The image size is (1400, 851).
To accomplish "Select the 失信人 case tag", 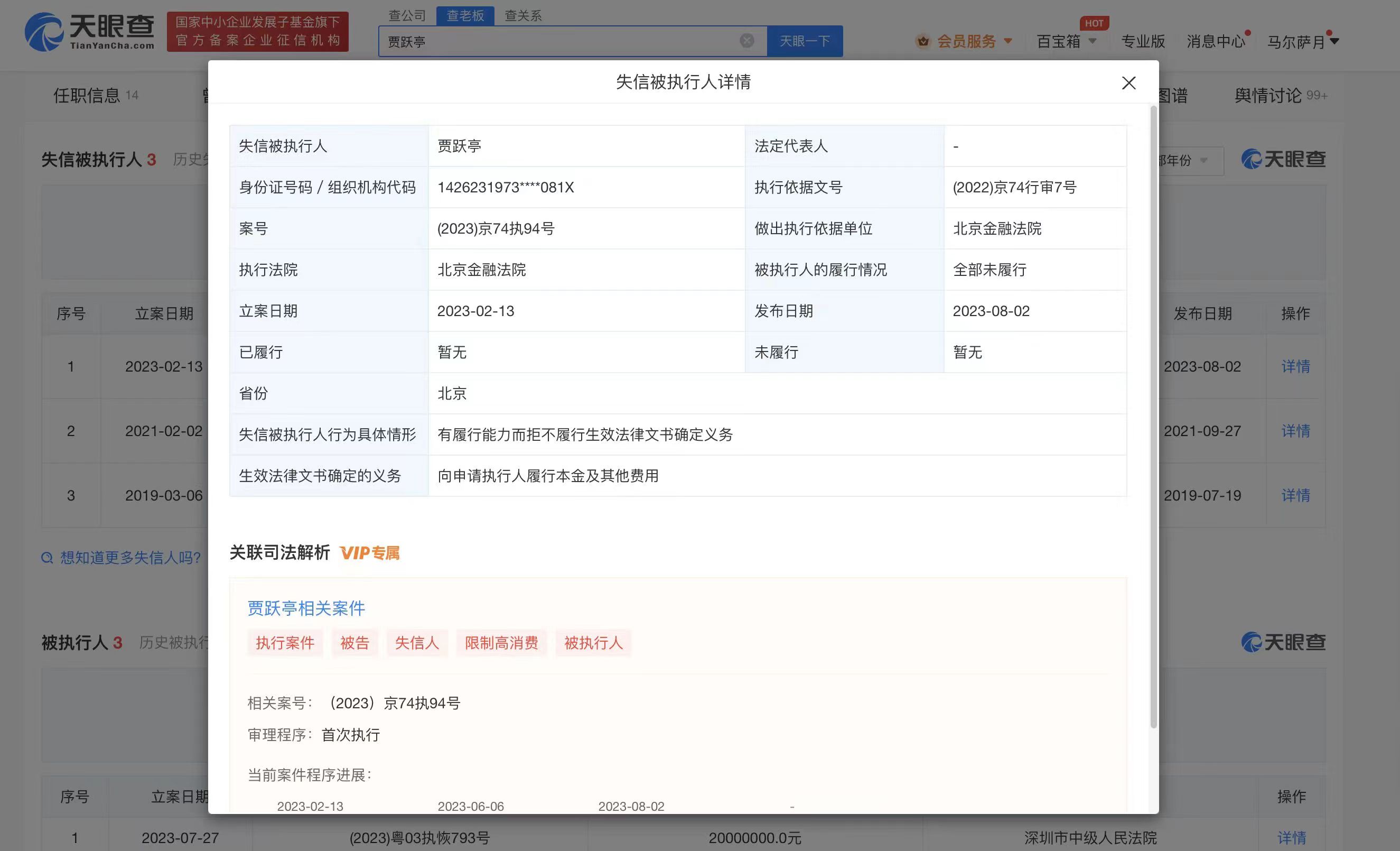I will (x=417, y=643).
